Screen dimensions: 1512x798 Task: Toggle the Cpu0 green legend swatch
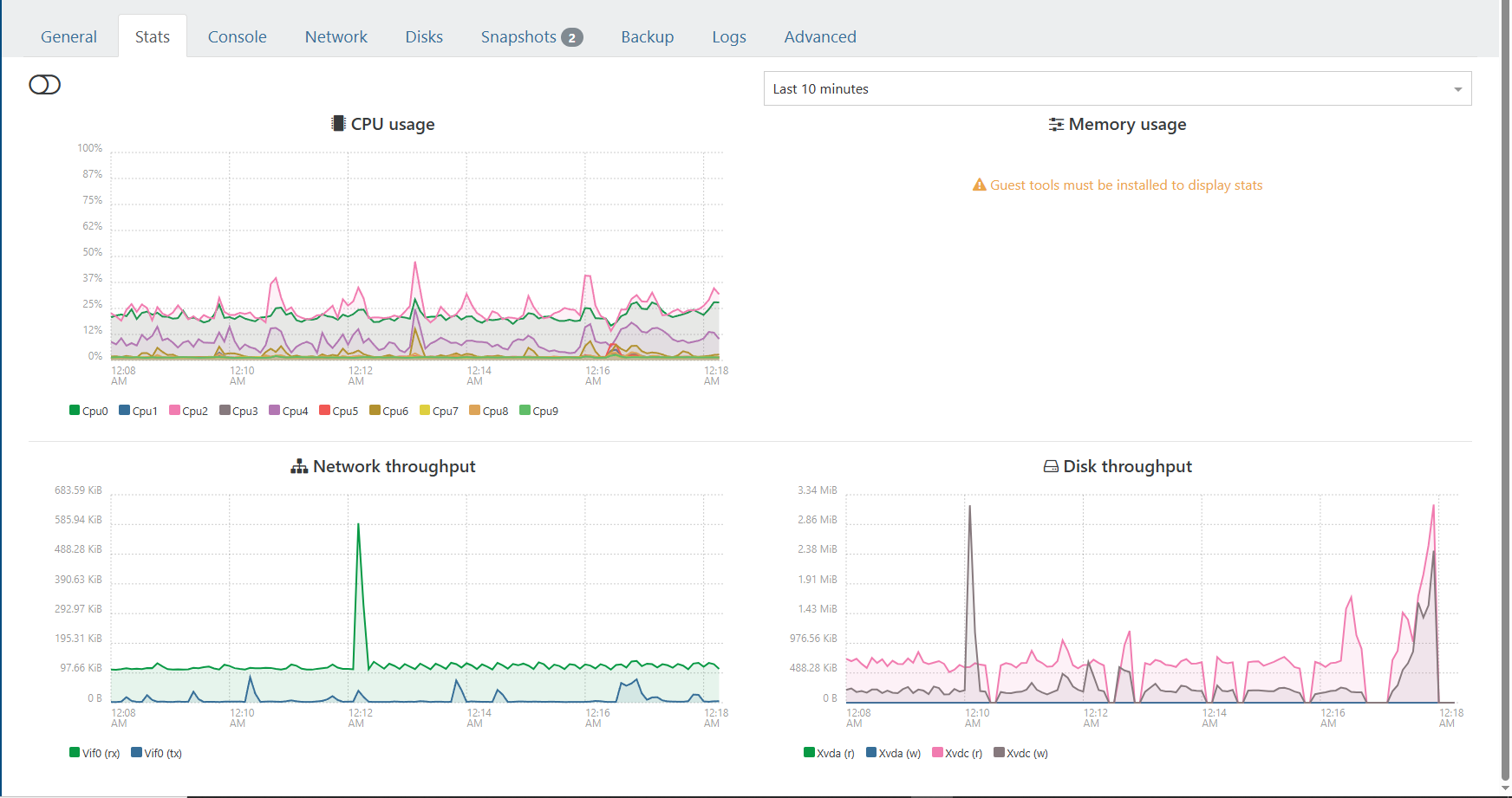tap(75, 410)
